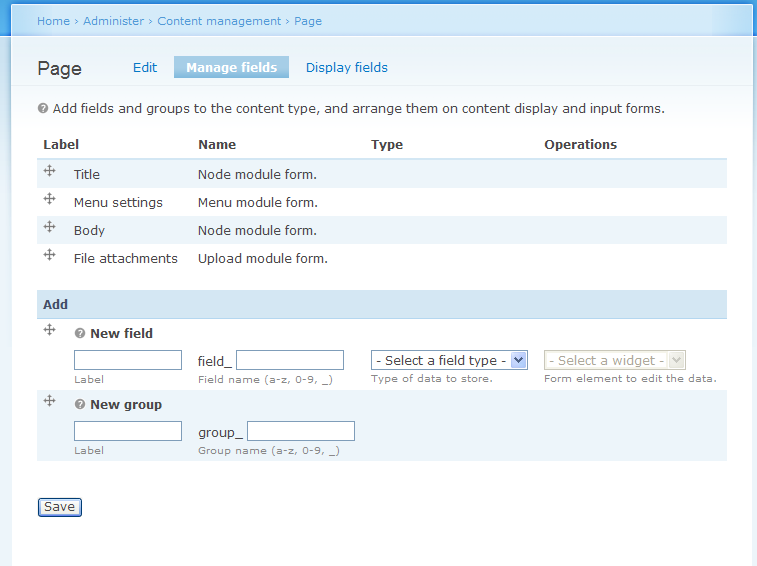Click the drag handle beside Body row

49,226
